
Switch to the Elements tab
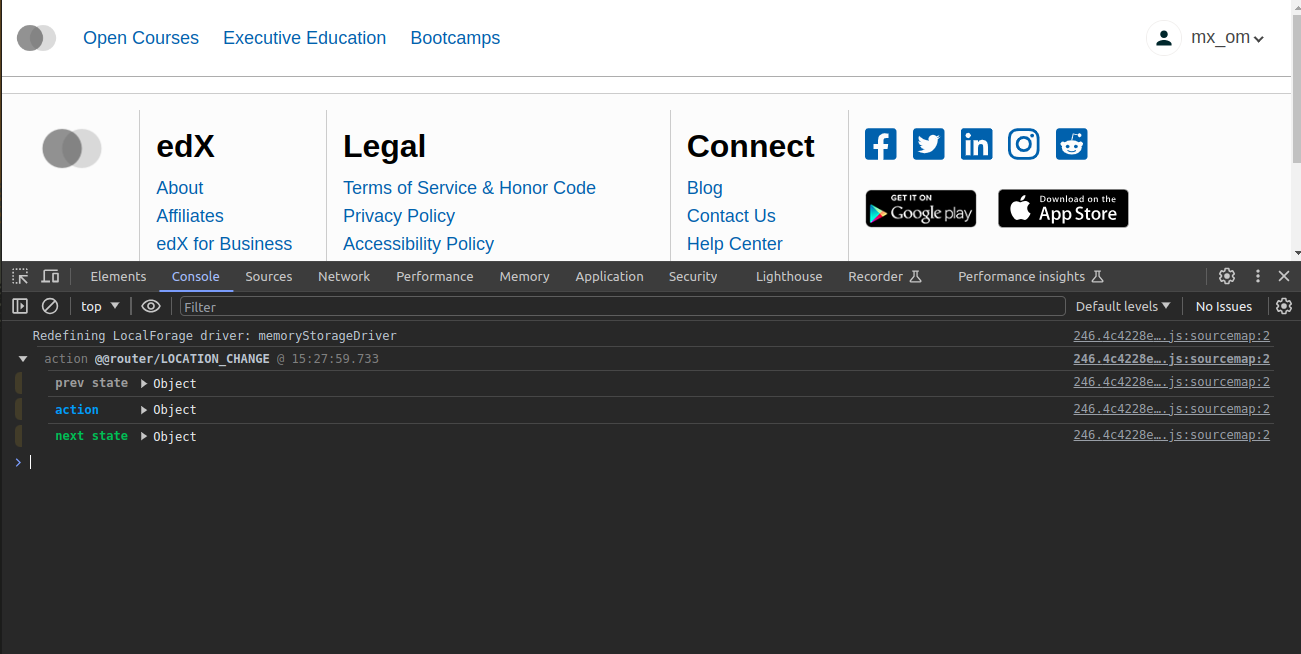(x=118, y=276)
